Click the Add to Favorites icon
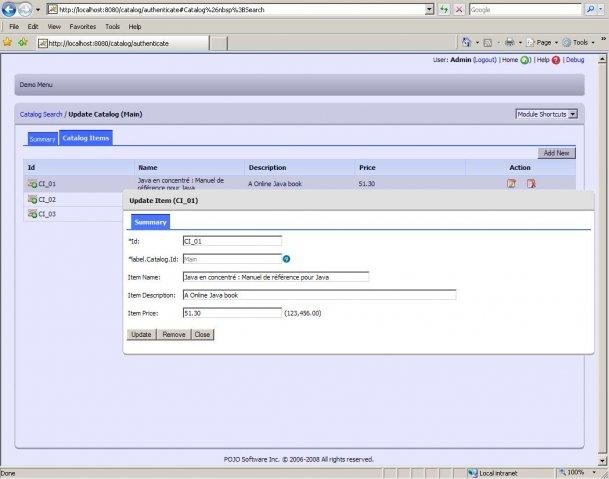Viewport: 609px width, 479px height. [x=23, y=42]
